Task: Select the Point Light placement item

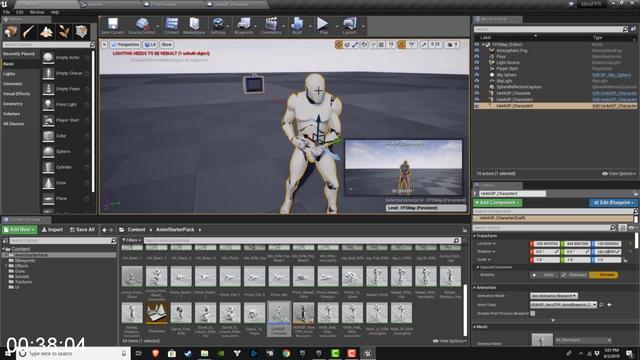Action: (x=66, y=104)
